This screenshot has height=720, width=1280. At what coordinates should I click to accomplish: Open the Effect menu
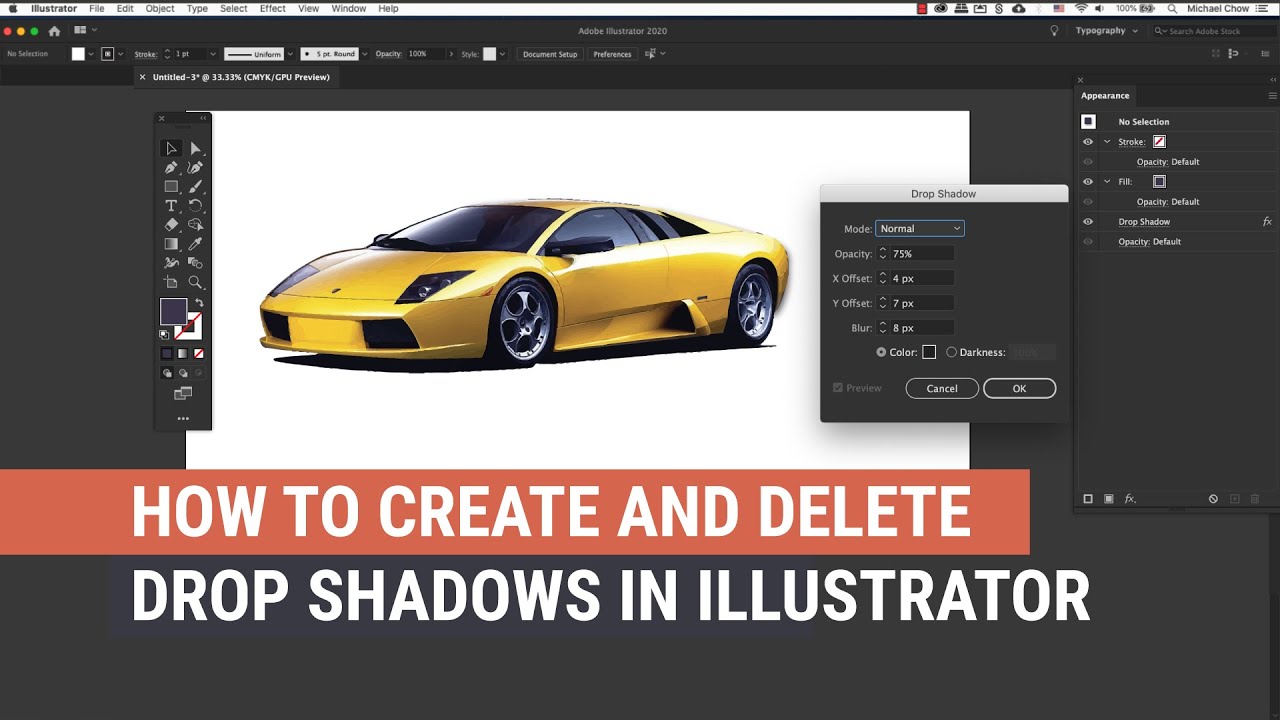273,8
